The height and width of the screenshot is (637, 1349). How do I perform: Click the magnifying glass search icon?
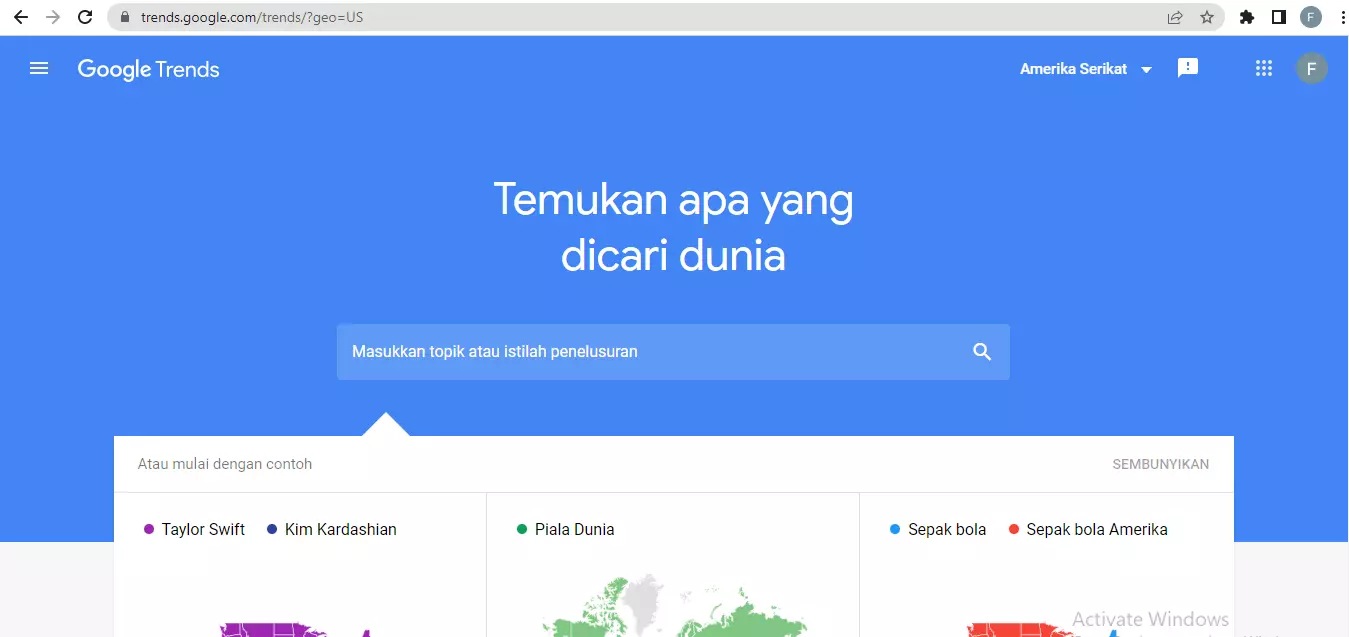[x=982, y=352]
